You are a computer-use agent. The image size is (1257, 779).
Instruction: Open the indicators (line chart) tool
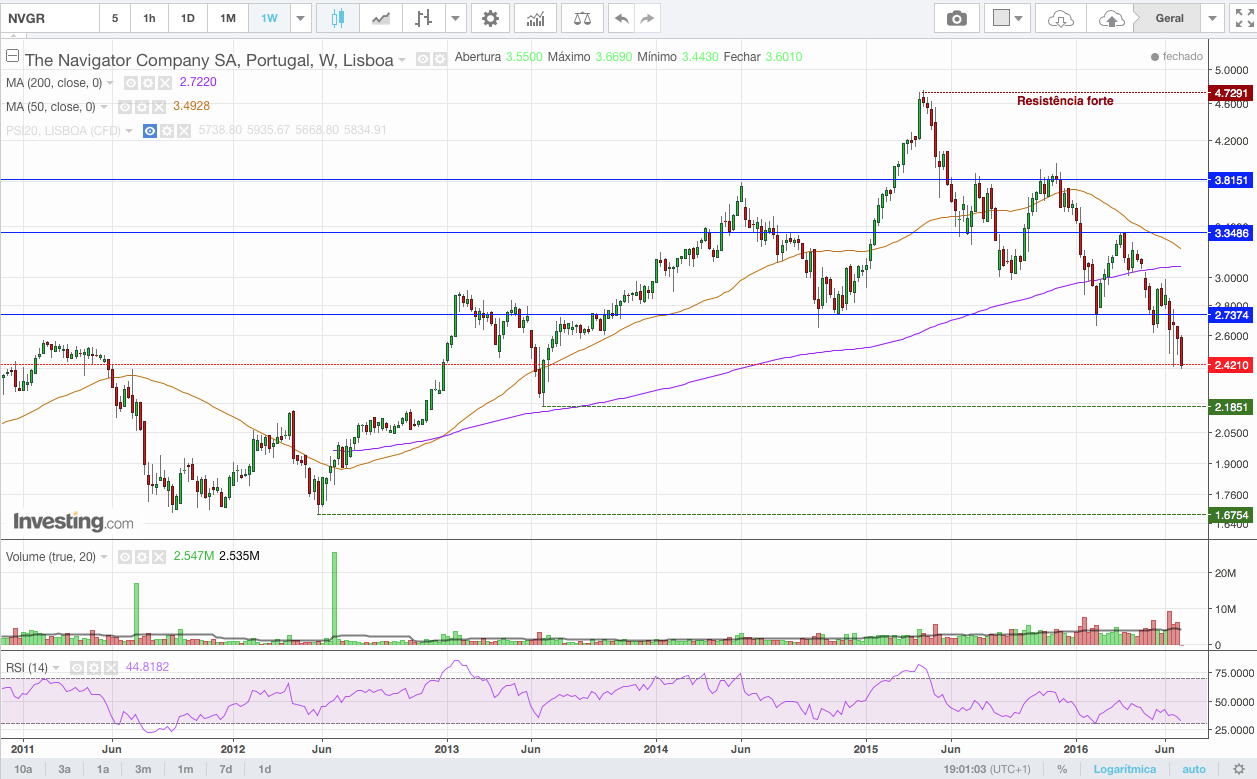(381, 18)
